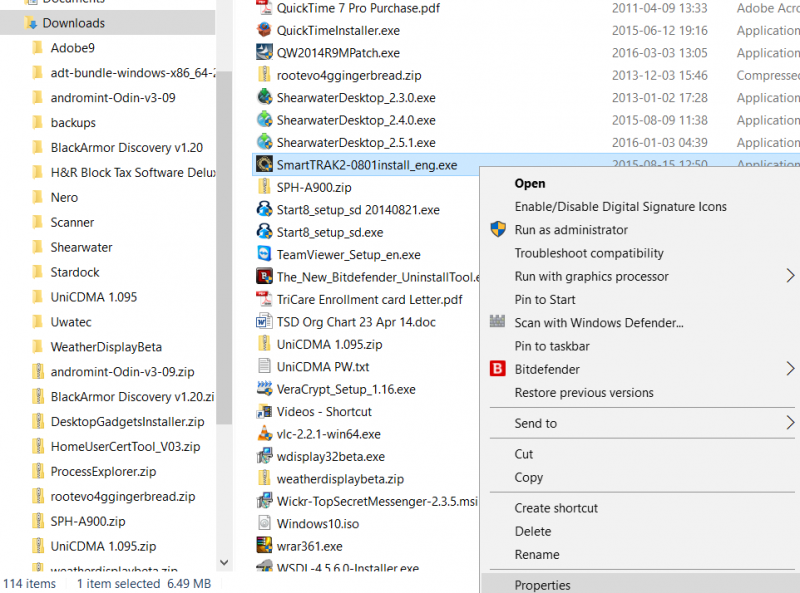The image size is (800, 593).
Task: Select the Downloads folder in navigation pane
Action: click(x=73, y=22)
